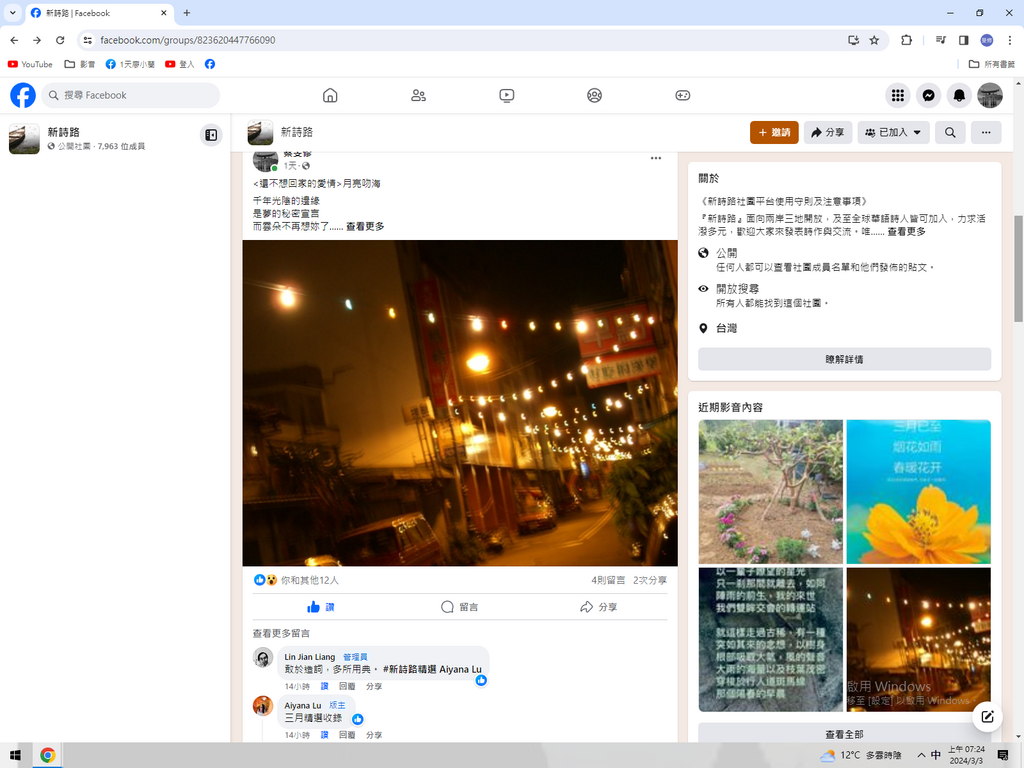The width and height of the screenshot is (1024, 768).
Task: Open the yellow flower media thumbnail
Action: point(918,491)
